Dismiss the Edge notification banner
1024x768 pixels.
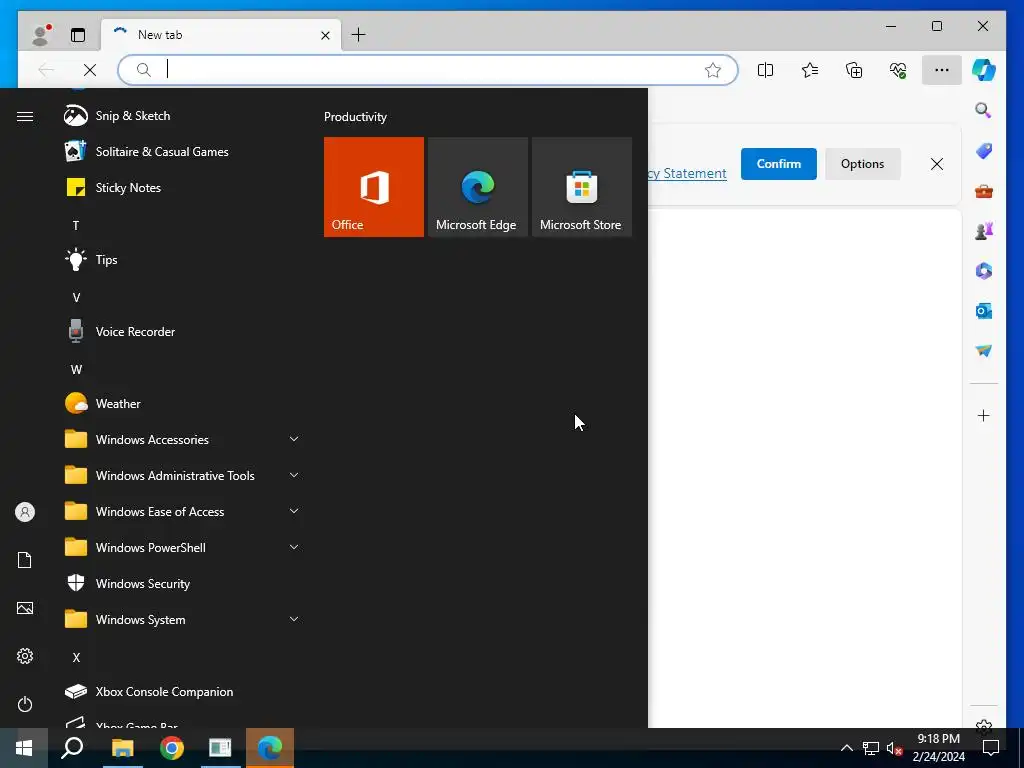[x=936, y=164]
